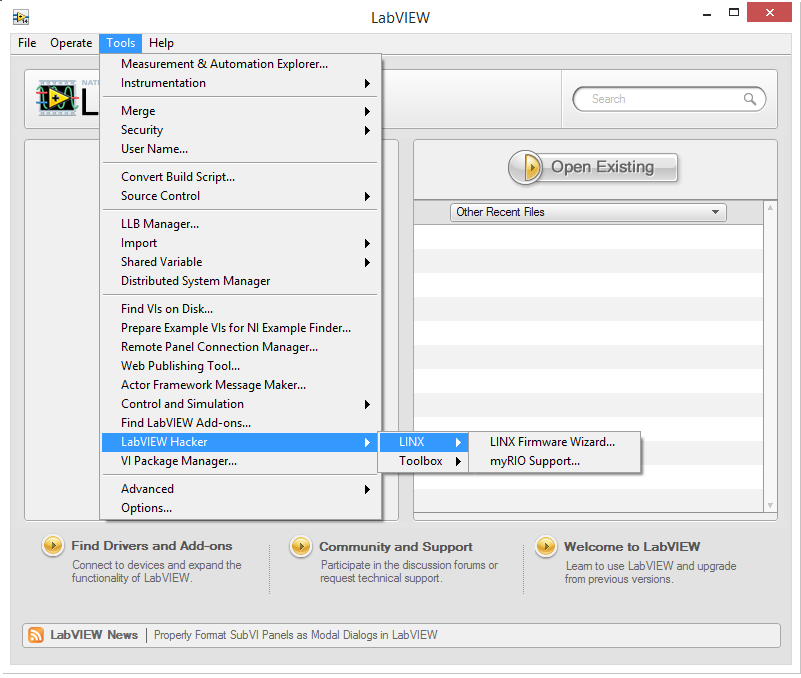Open the Operate menu
This screenshot has height=678, width=801.
tap(71, 43)
